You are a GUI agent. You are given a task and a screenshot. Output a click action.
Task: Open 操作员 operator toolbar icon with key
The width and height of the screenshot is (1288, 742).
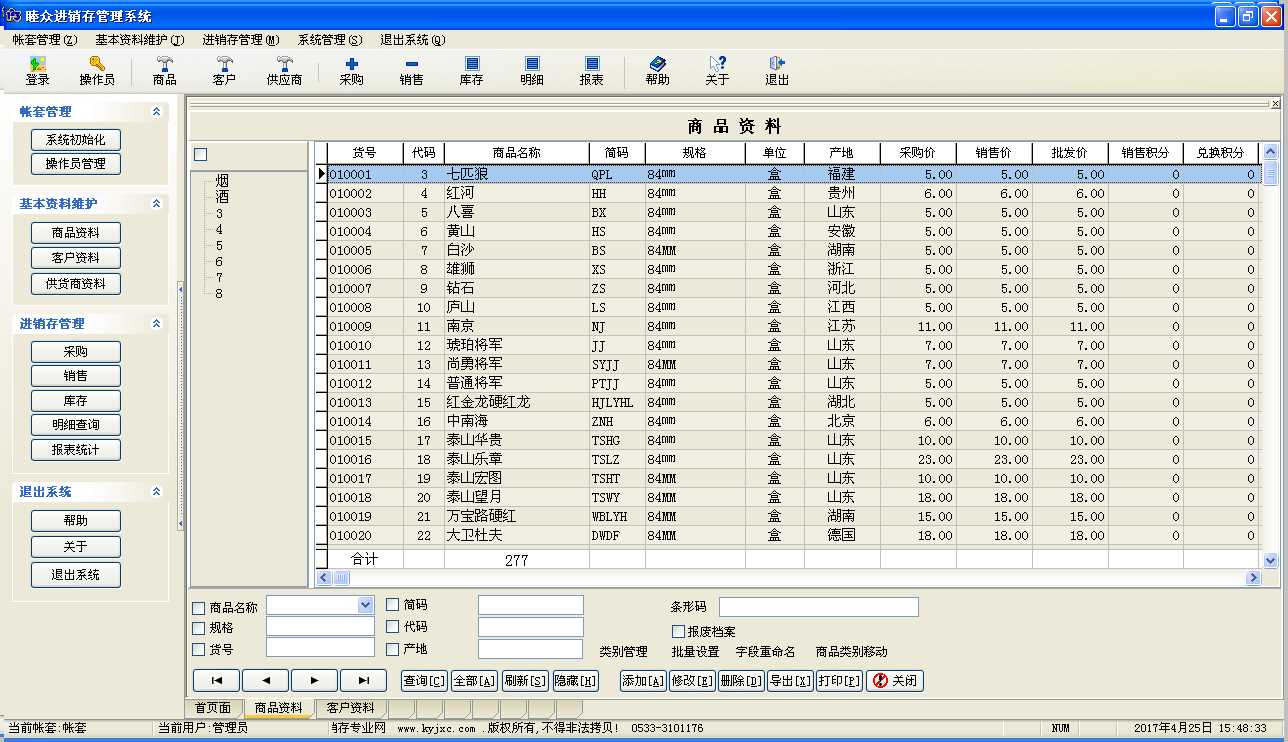coord(97,70)
